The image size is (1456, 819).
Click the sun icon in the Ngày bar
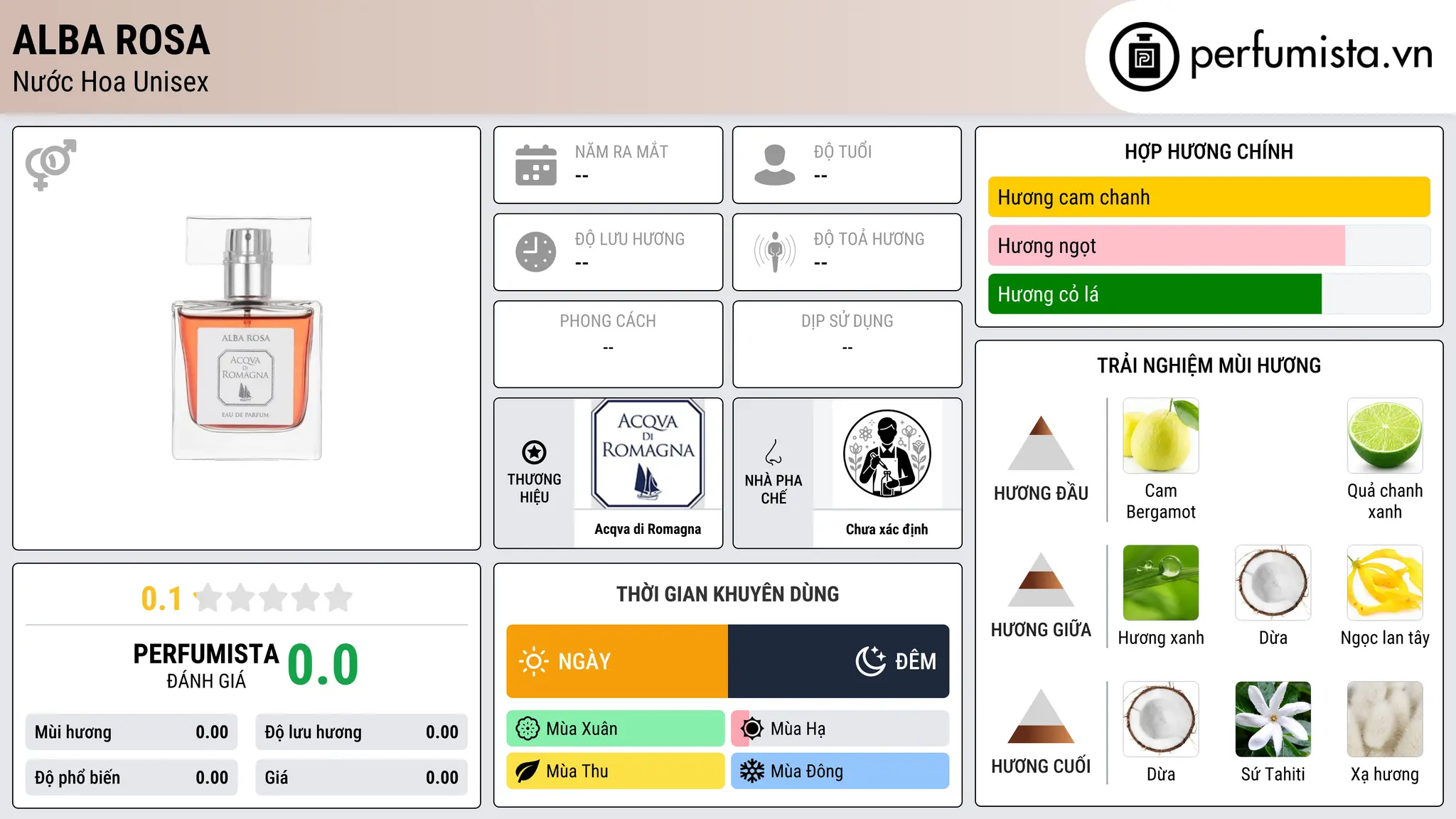point(533,661)
